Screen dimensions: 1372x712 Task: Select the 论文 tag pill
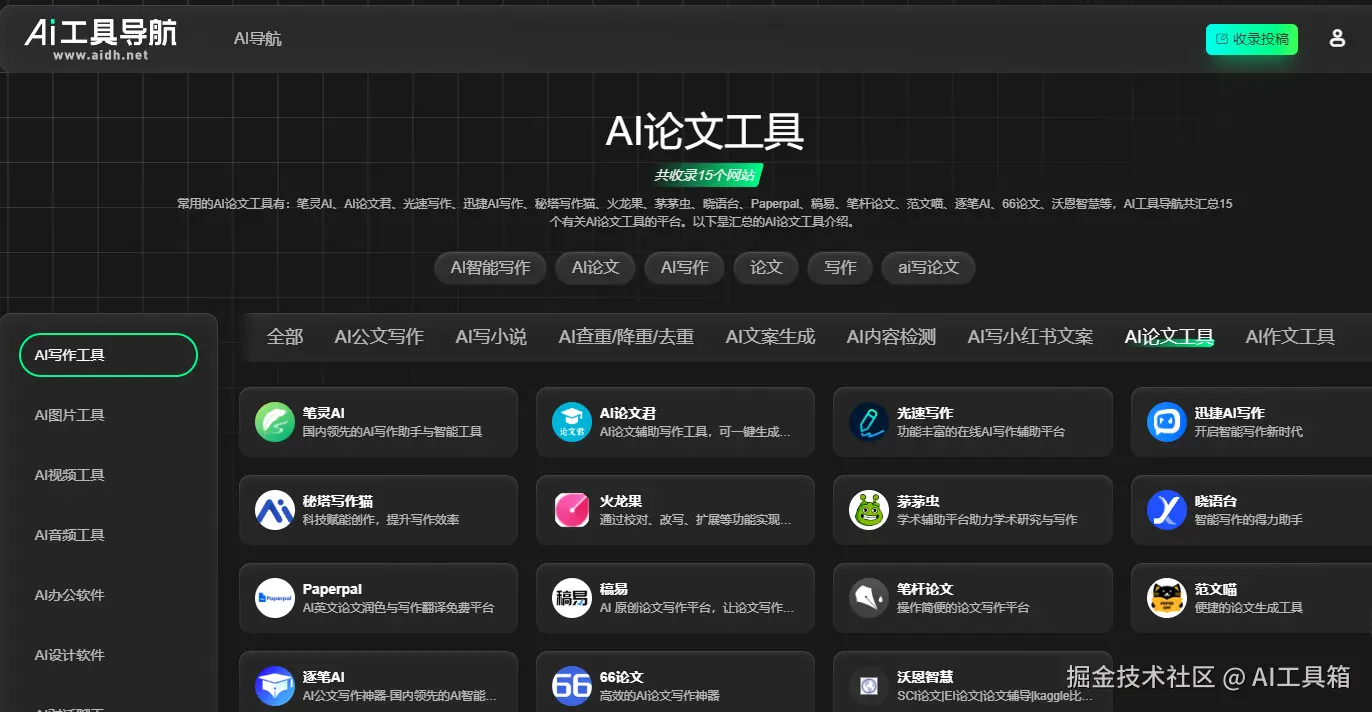[766, 268]
